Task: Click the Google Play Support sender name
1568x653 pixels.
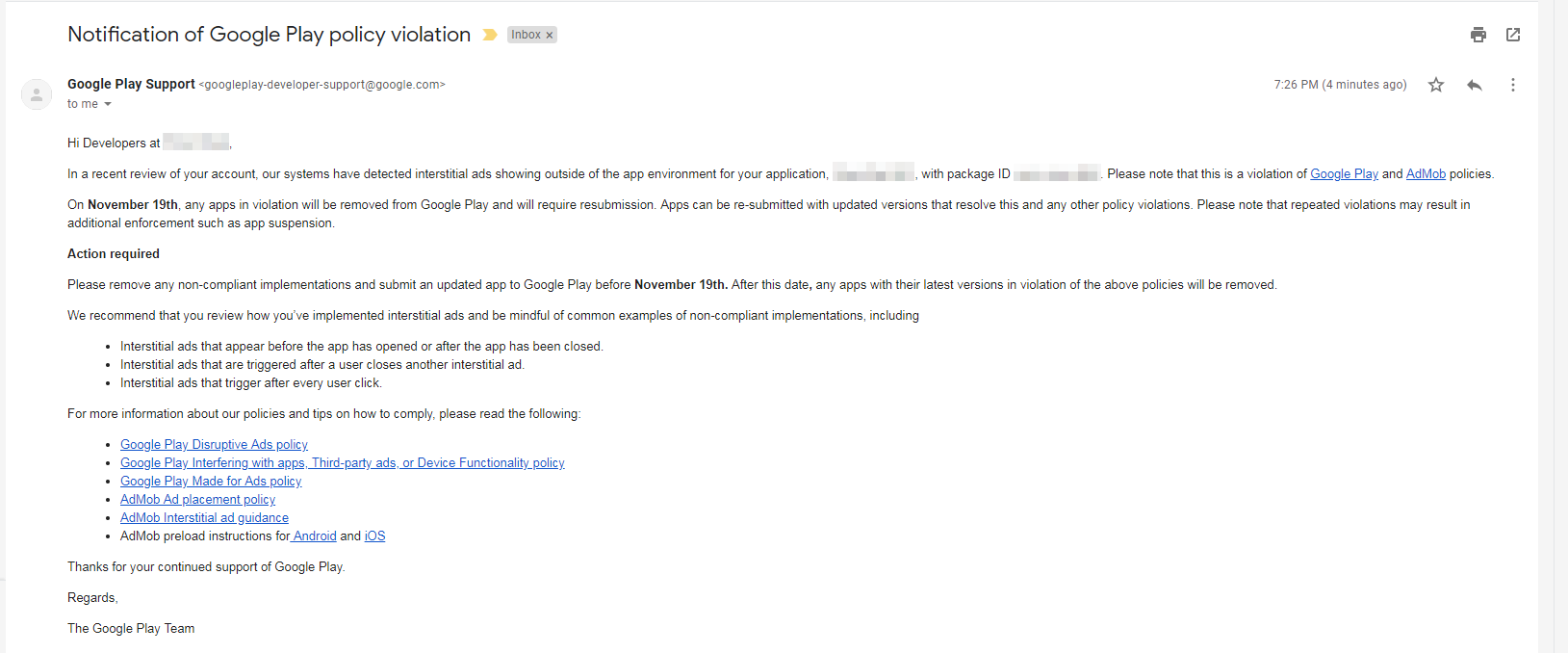Action: (x=131, y=84)
